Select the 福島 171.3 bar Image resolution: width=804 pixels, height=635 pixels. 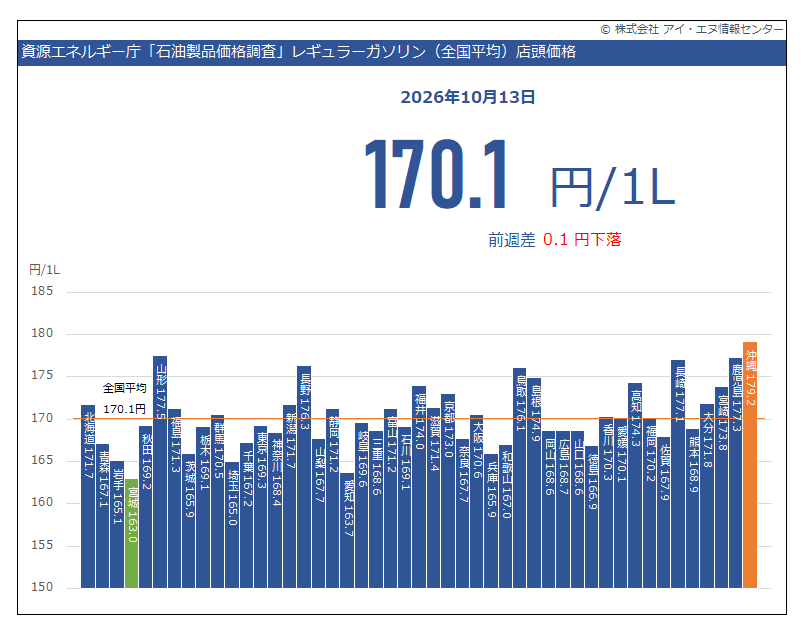point(174,498)
